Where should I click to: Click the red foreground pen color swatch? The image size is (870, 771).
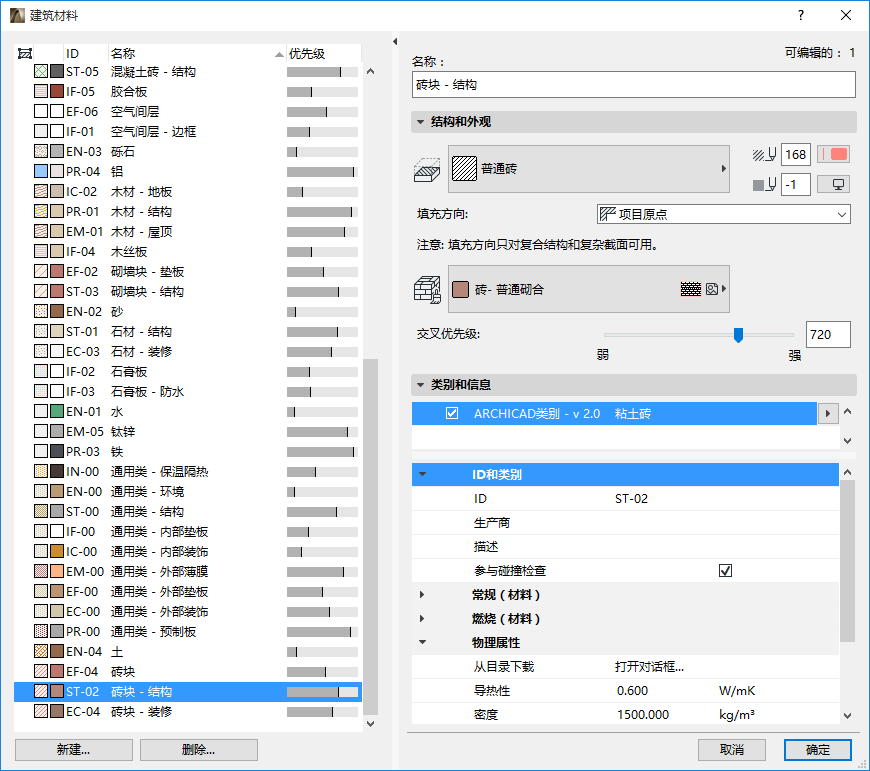[833, 155]
